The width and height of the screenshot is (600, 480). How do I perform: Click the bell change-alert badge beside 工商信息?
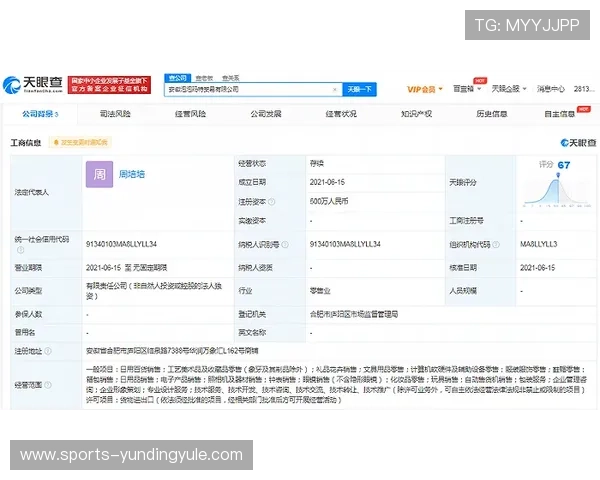click(x=80, y=143)
